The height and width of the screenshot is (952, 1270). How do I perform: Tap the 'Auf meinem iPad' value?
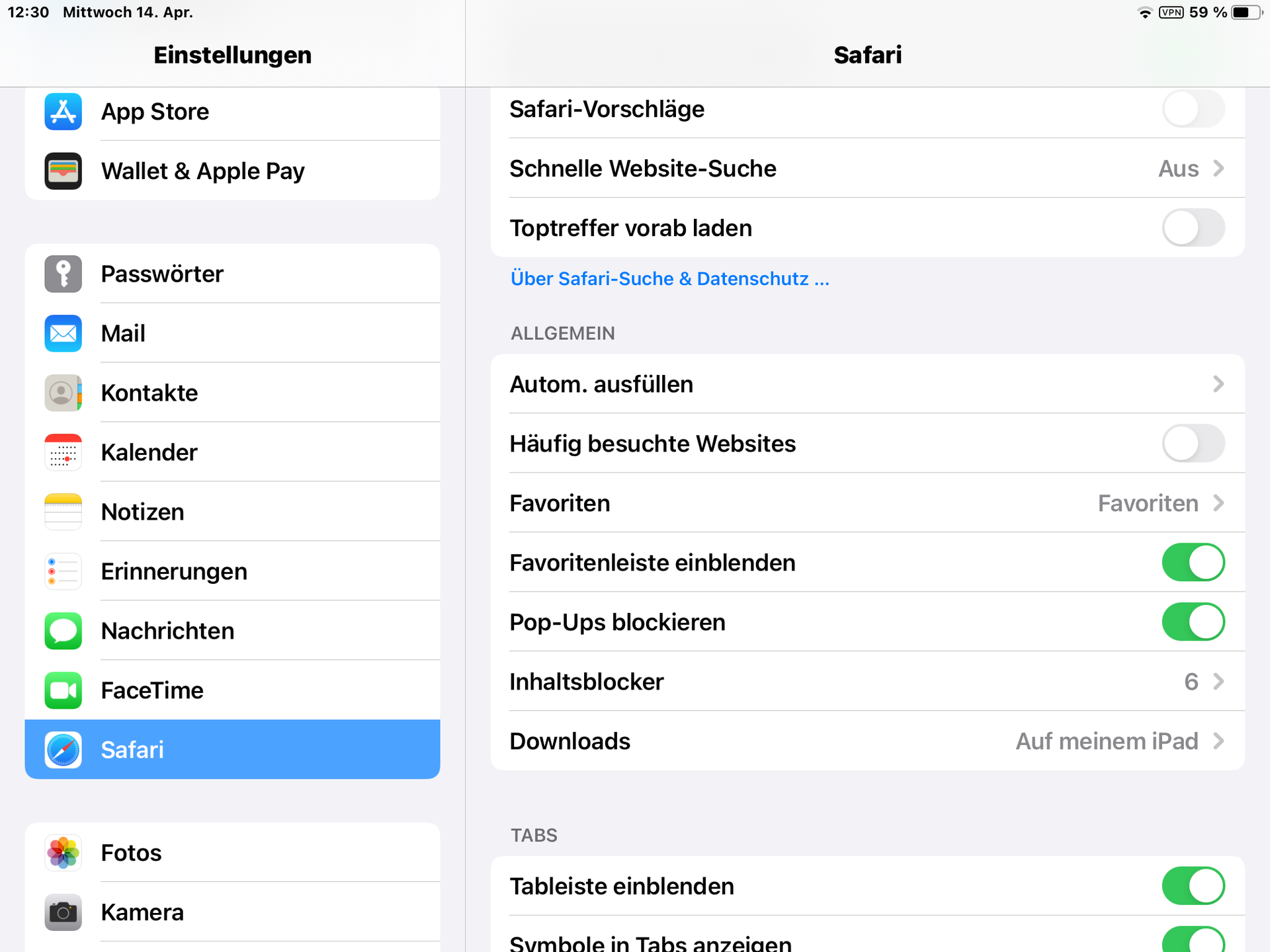1107,741
